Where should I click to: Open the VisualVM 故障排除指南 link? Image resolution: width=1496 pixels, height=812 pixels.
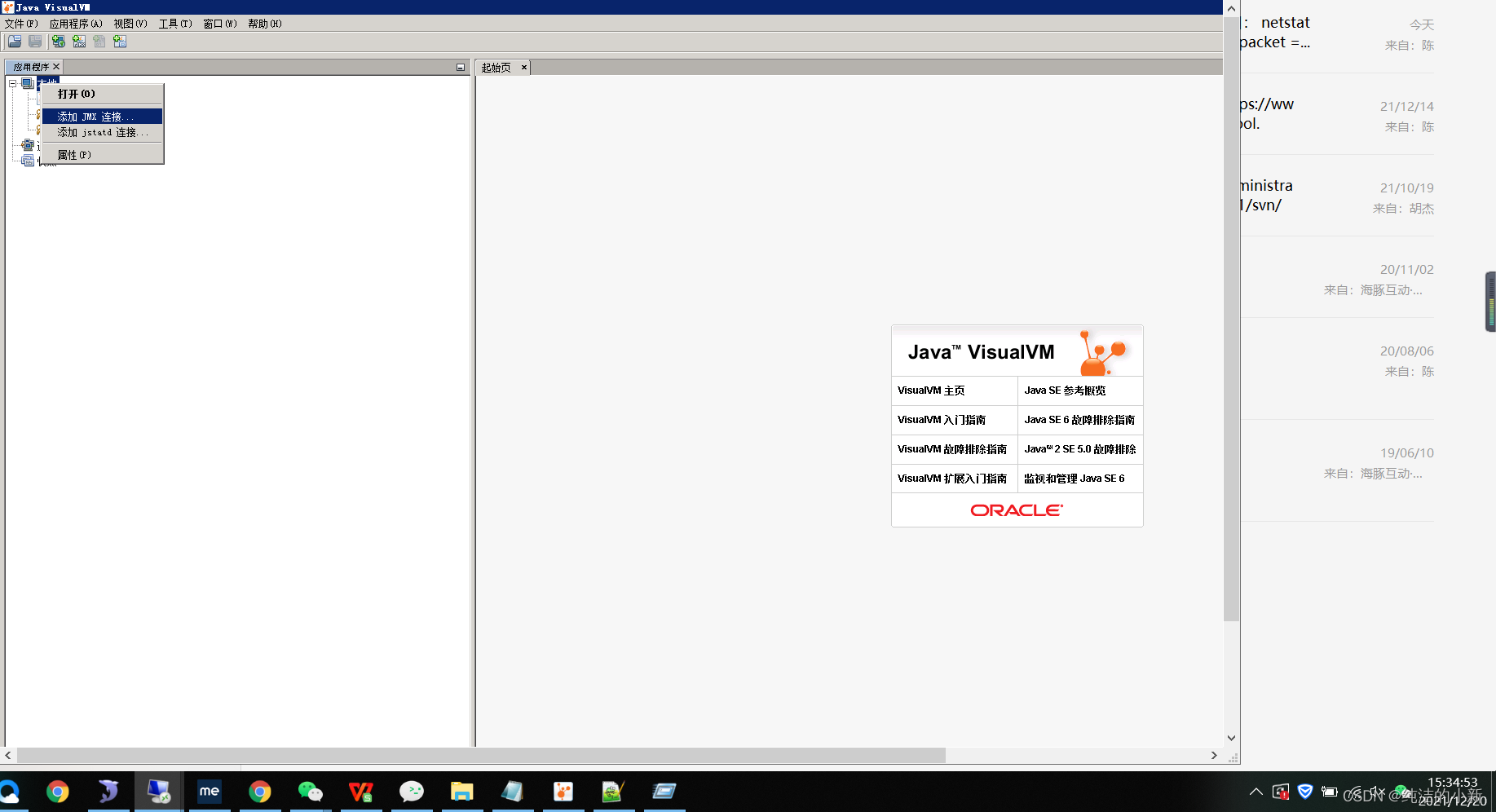point(952,449)
